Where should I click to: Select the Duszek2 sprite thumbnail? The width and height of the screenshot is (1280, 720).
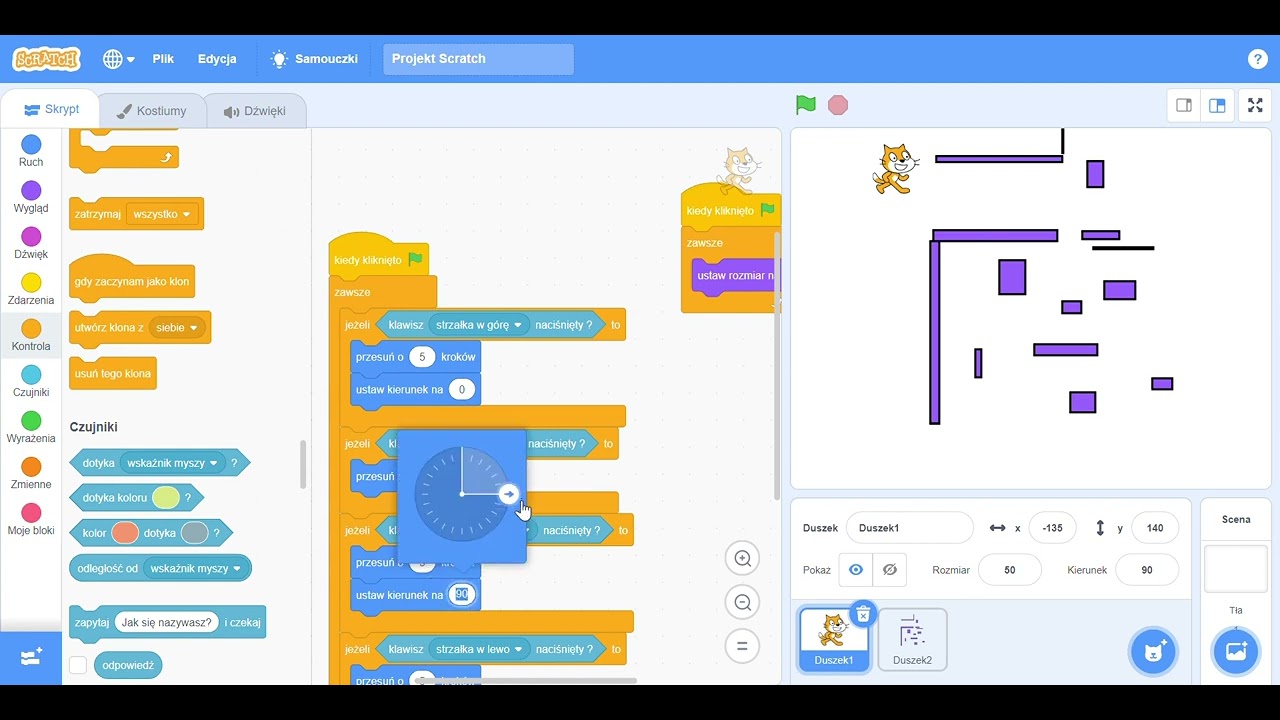(912, 639)
